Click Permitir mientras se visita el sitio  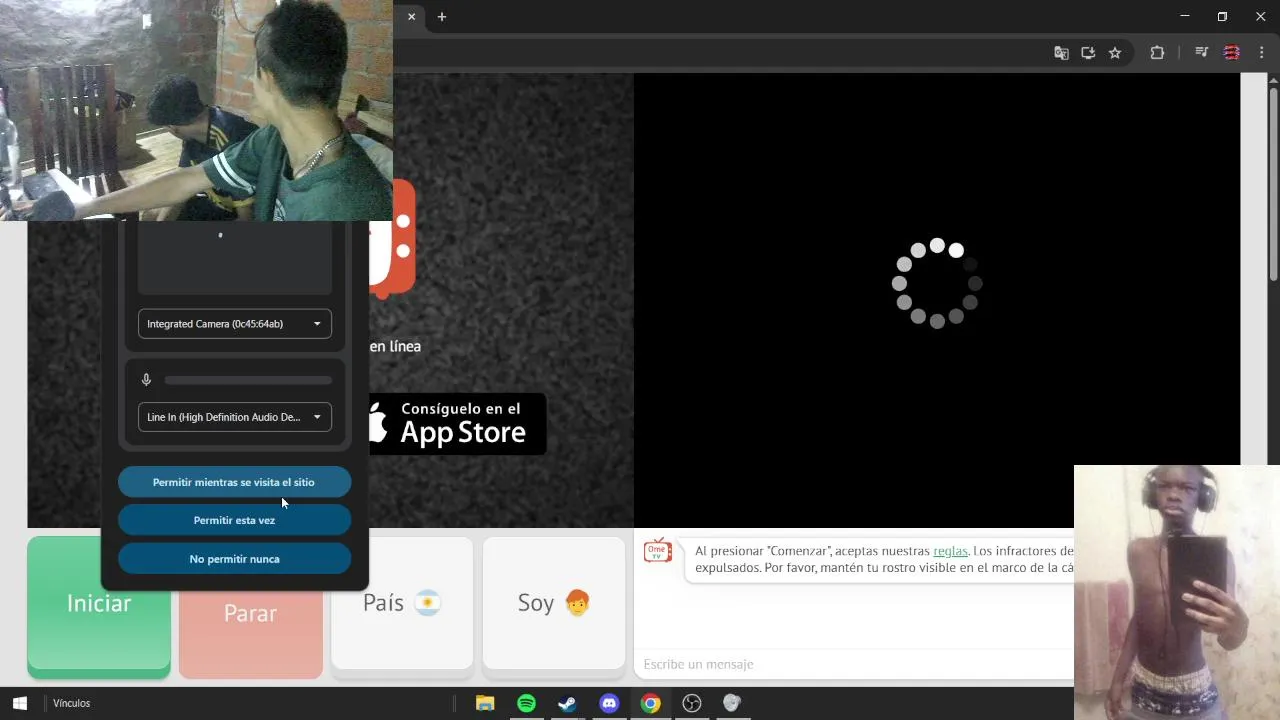tap(234, 482)
